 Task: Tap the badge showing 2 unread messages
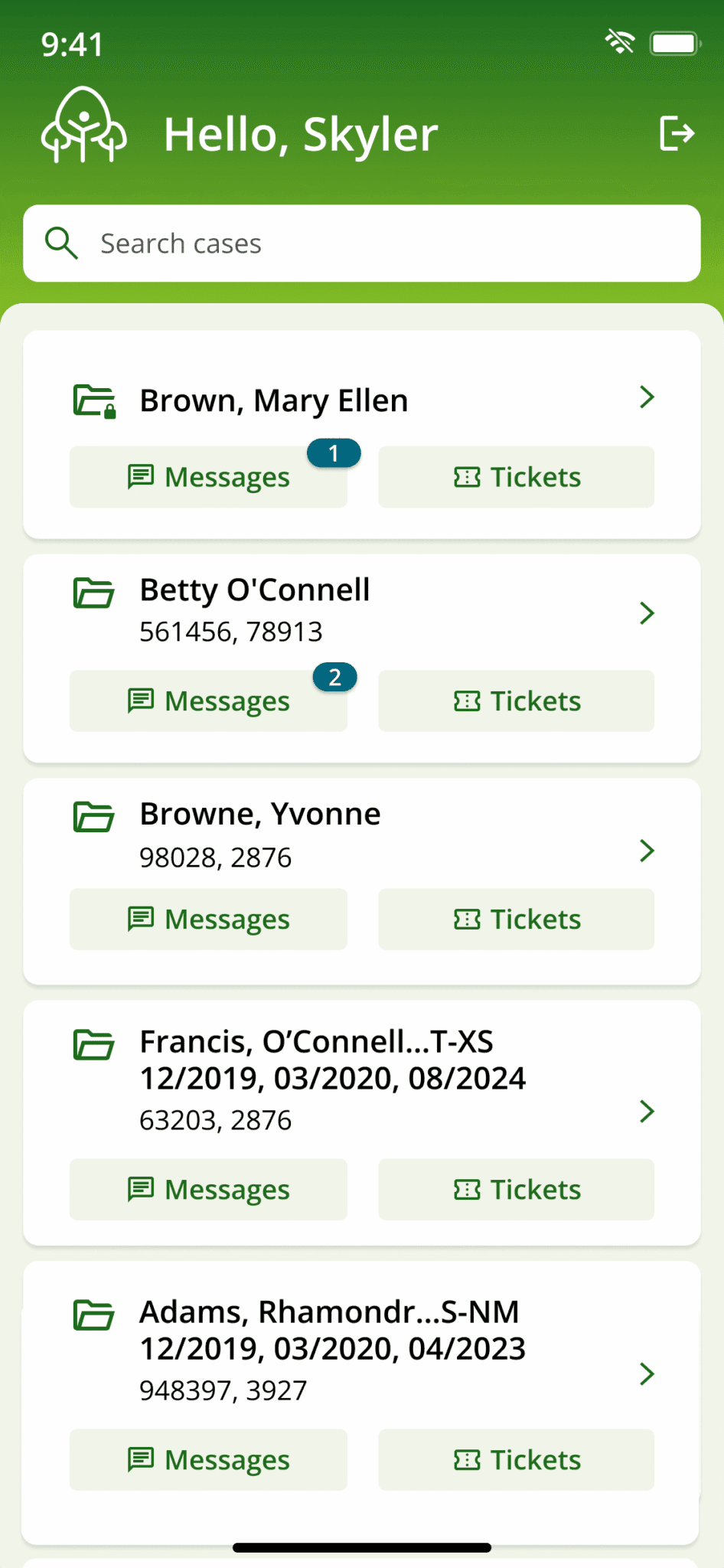pos(334,678)
